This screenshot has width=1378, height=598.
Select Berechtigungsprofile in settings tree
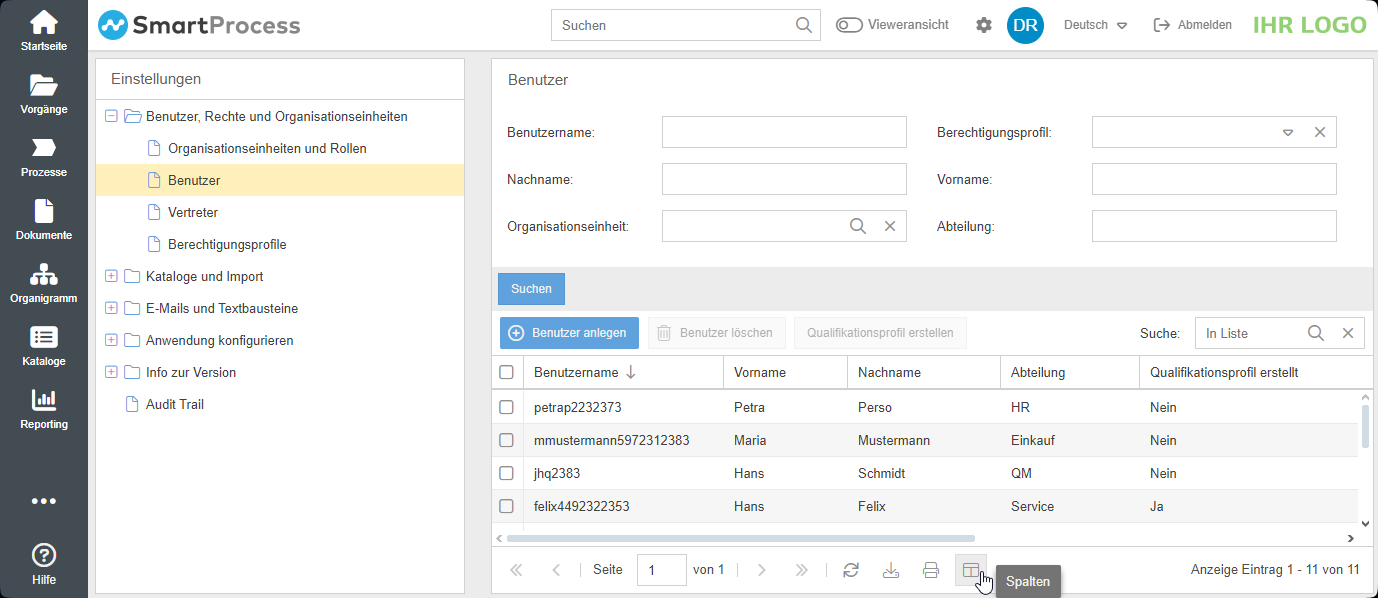[x=227, y=244]
